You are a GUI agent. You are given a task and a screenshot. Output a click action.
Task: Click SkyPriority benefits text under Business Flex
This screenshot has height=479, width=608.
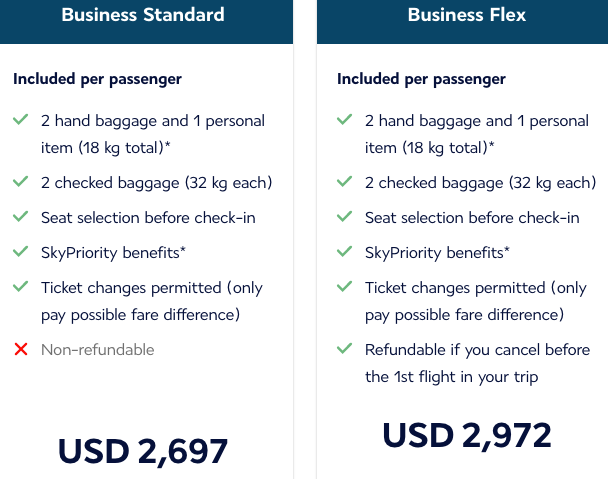(437, 253)
